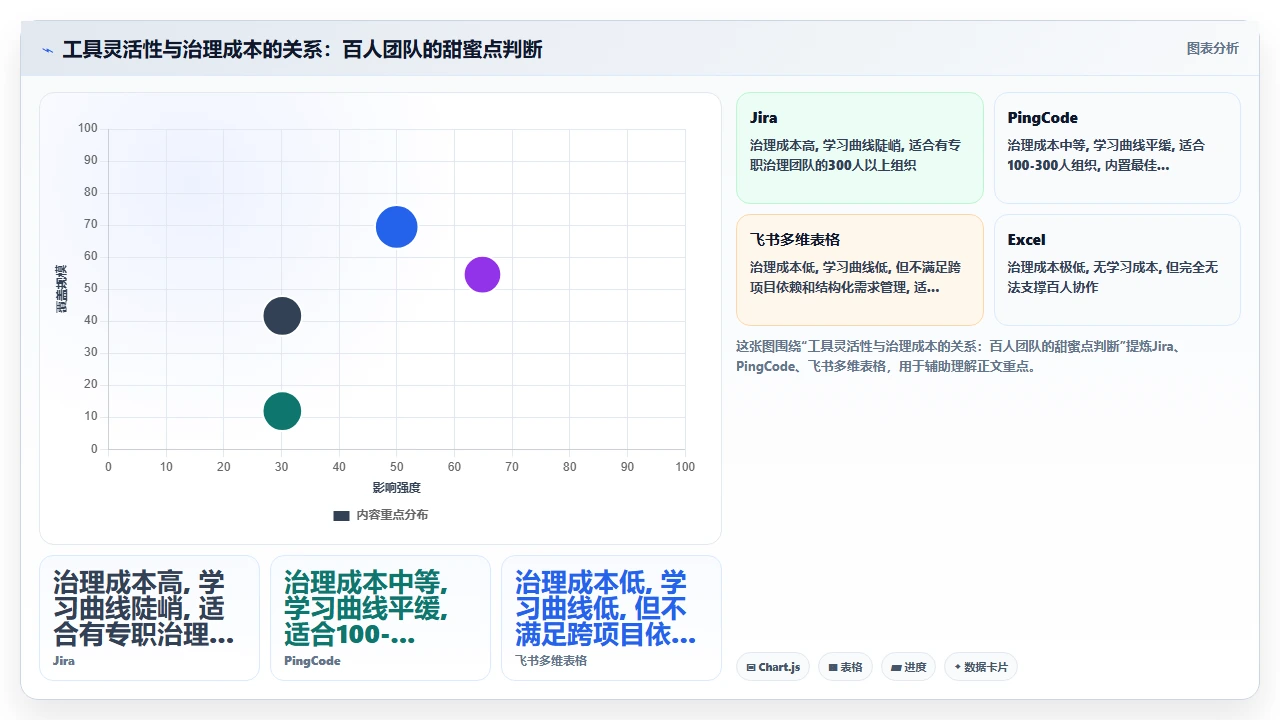Click the 进度 tag
Viewport: 1280px width, 720px height.
coord(908,667)
